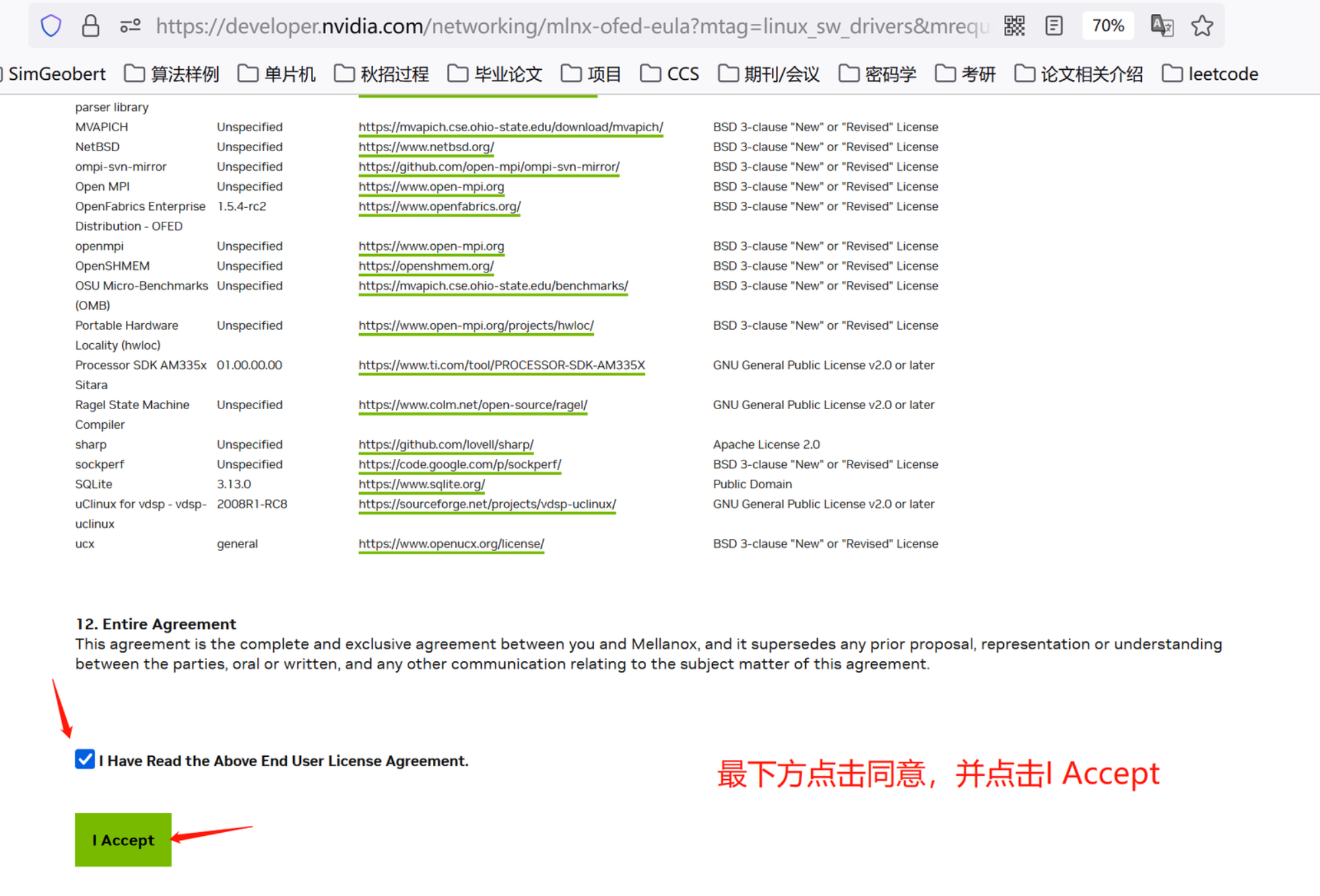Screen dimensions: 1320x896
Task: Open the 单片机 bookmark folder
Action: click(277, 74)
